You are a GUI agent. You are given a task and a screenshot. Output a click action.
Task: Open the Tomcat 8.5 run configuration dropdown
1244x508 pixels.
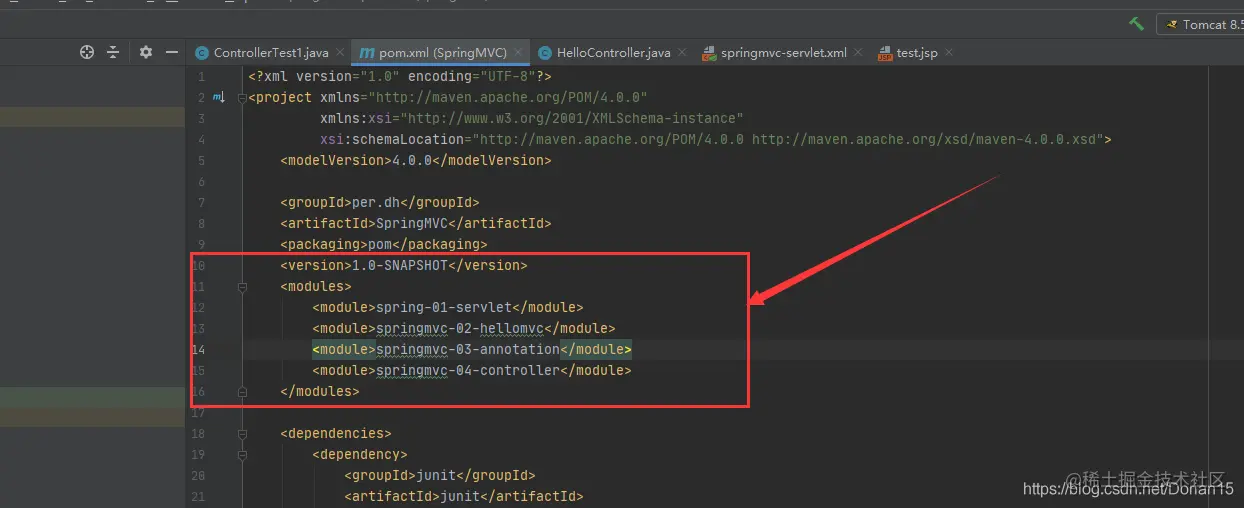tap(1200, 24)
